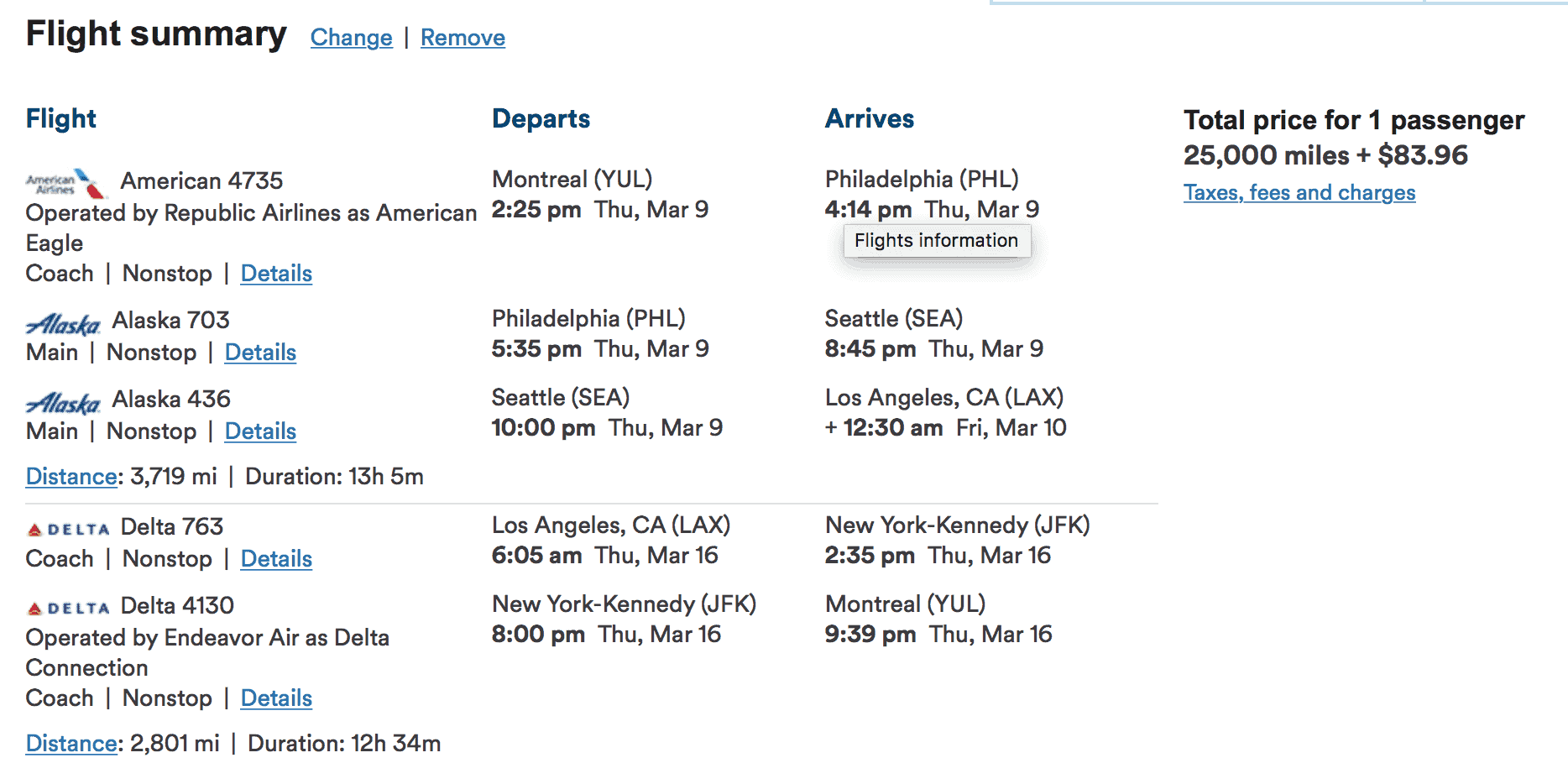Screen dimensions: 1568x784
Task: Open Details for Delta 763 flight
Action: pyautogui.click(x=276, y=559)
